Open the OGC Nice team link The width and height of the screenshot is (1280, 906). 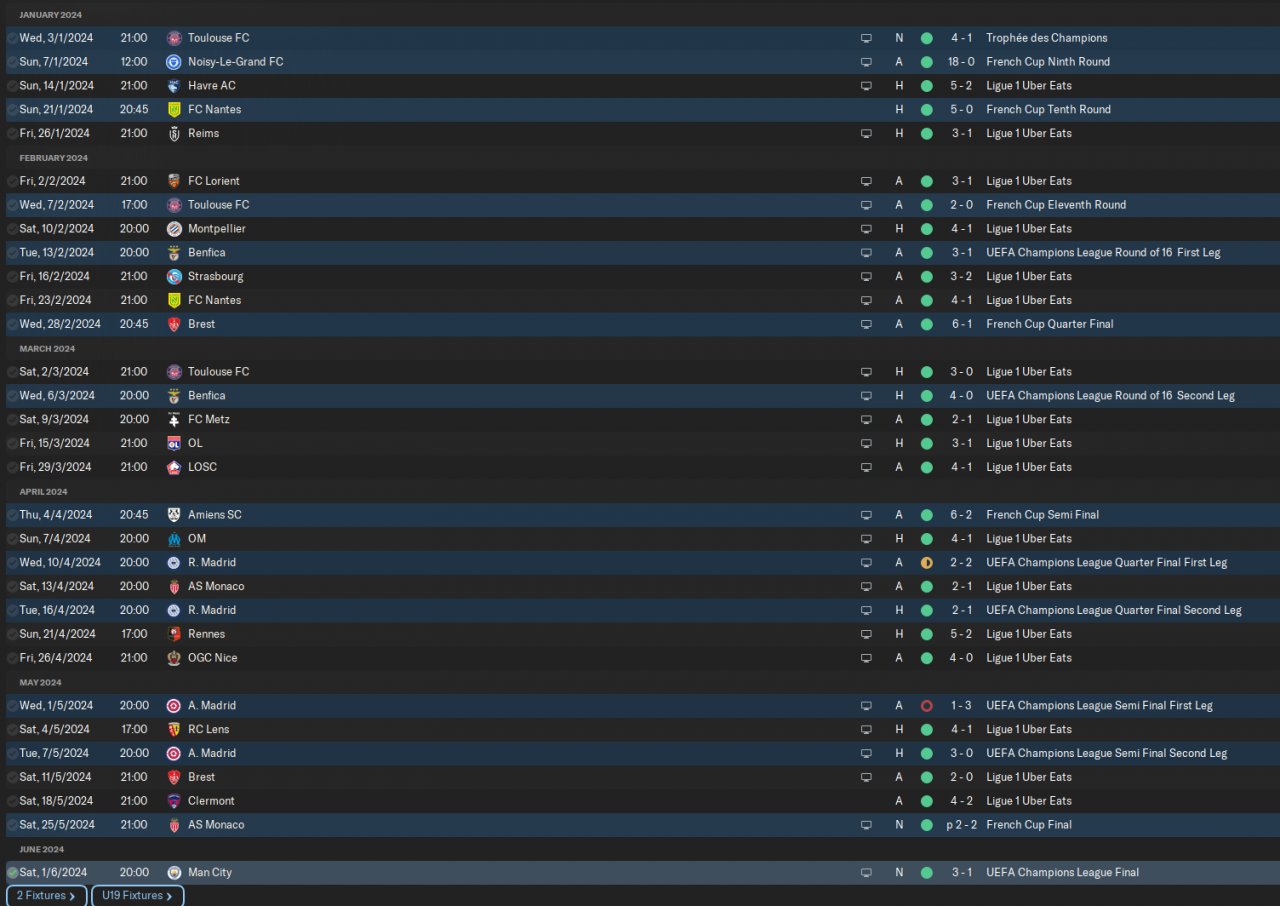pos(213,658)
